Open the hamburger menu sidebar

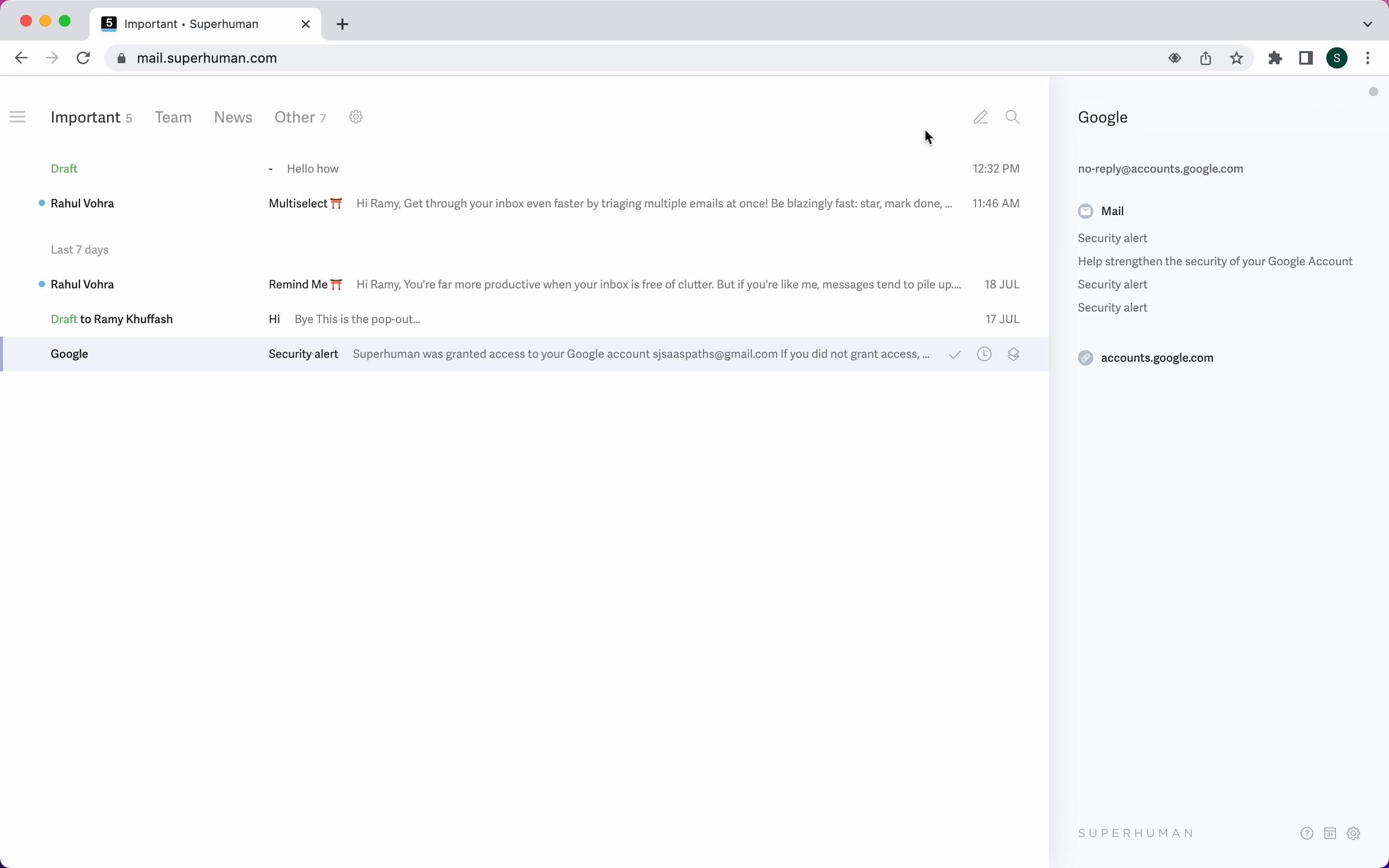pyautogui.click(x=18, y=117)
